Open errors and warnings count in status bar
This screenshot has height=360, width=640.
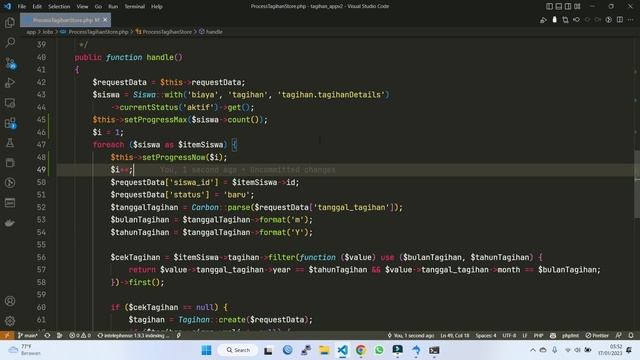pos(80,335)
